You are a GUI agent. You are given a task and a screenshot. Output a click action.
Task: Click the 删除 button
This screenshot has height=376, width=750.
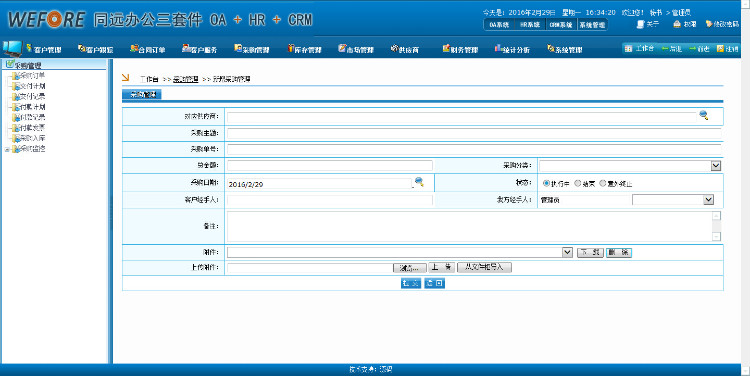pos(619,252)
